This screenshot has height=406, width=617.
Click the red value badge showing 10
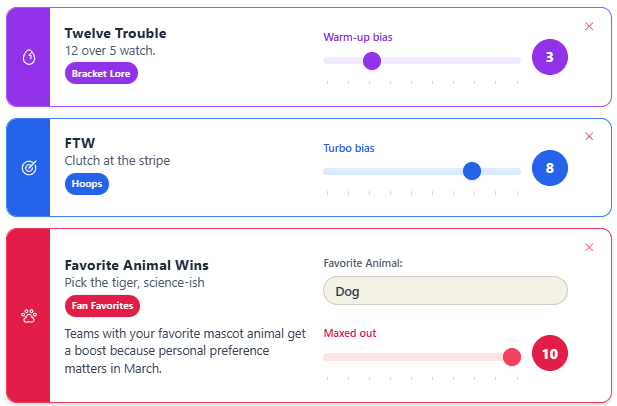549,353
